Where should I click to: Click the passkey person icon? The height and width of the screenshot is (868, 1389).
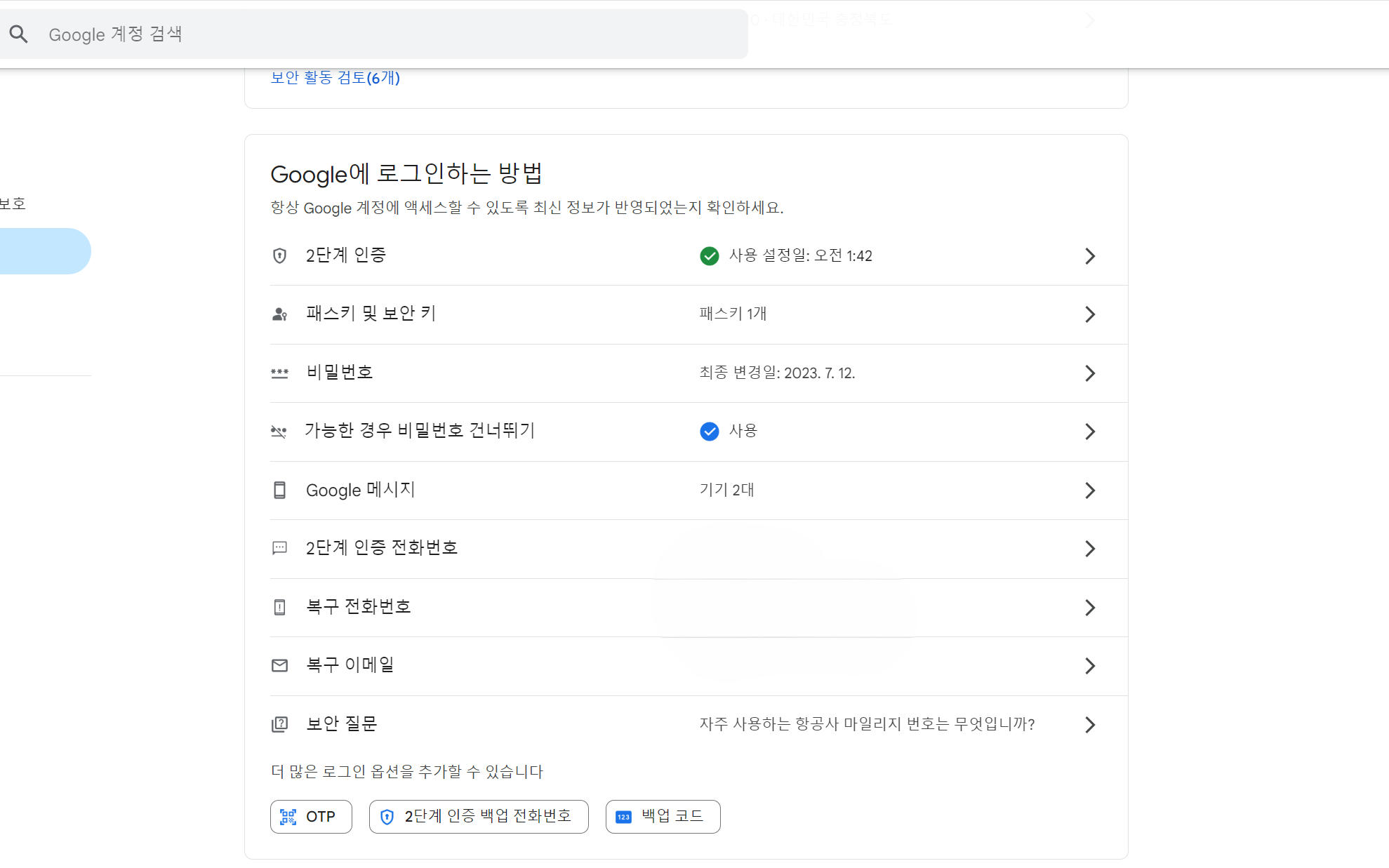(x=279, y=314)
